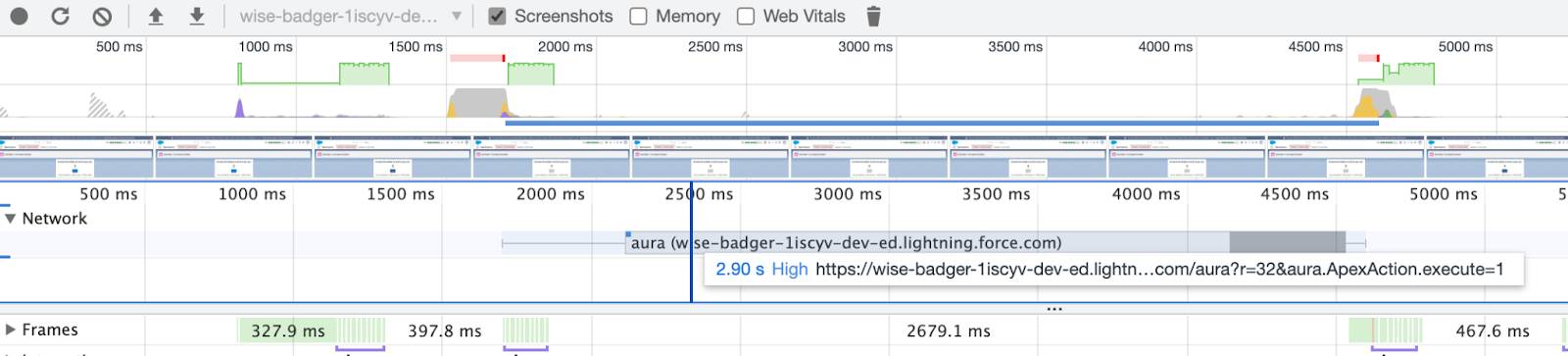The image size is (1568, 356).
Task: Click the reload and record icon
Action: click(61, 16)
